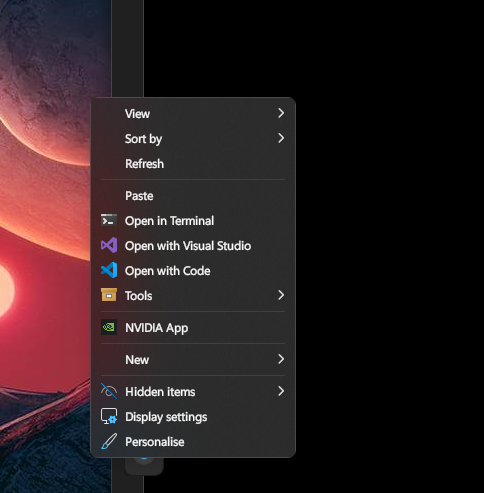Select Open with Code
Image resolution: width=484 pixels, height=493 pixels.
click(x=193, y=271)
